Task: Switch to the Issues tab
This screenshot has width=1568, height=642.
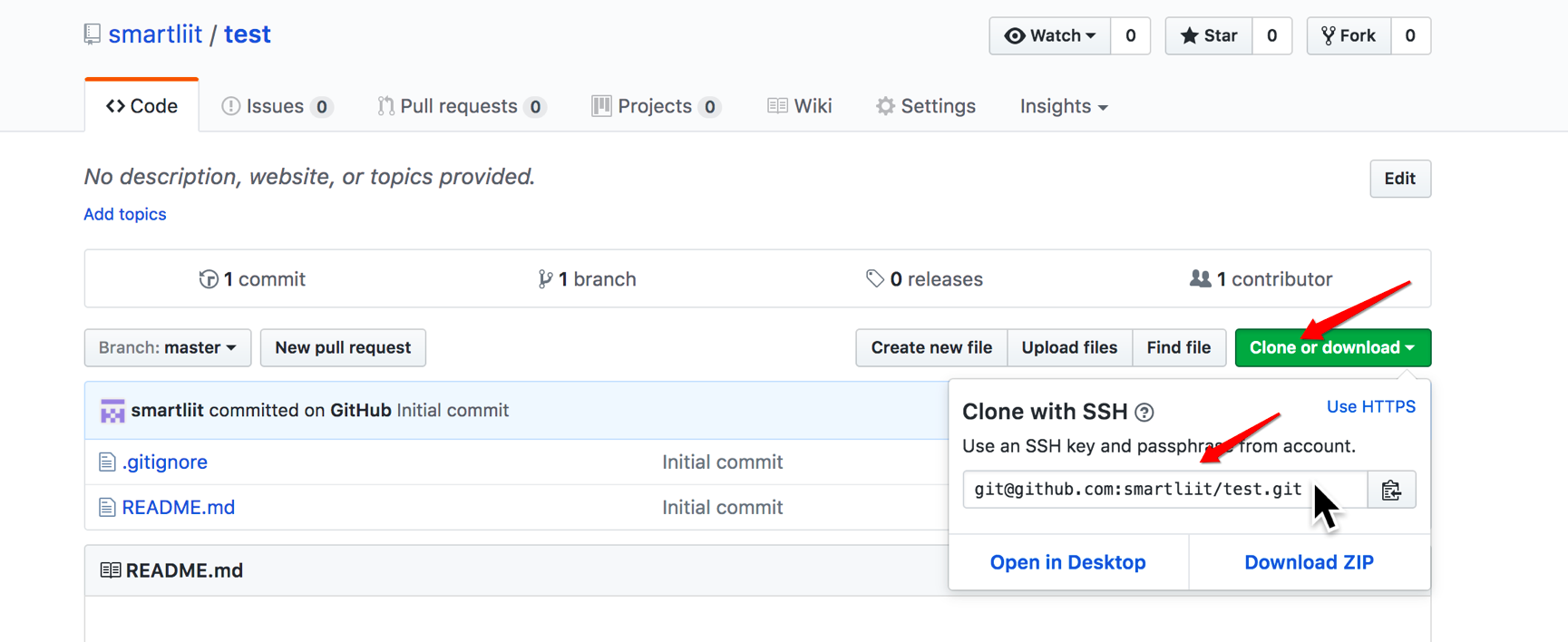Action: (276, 106)
